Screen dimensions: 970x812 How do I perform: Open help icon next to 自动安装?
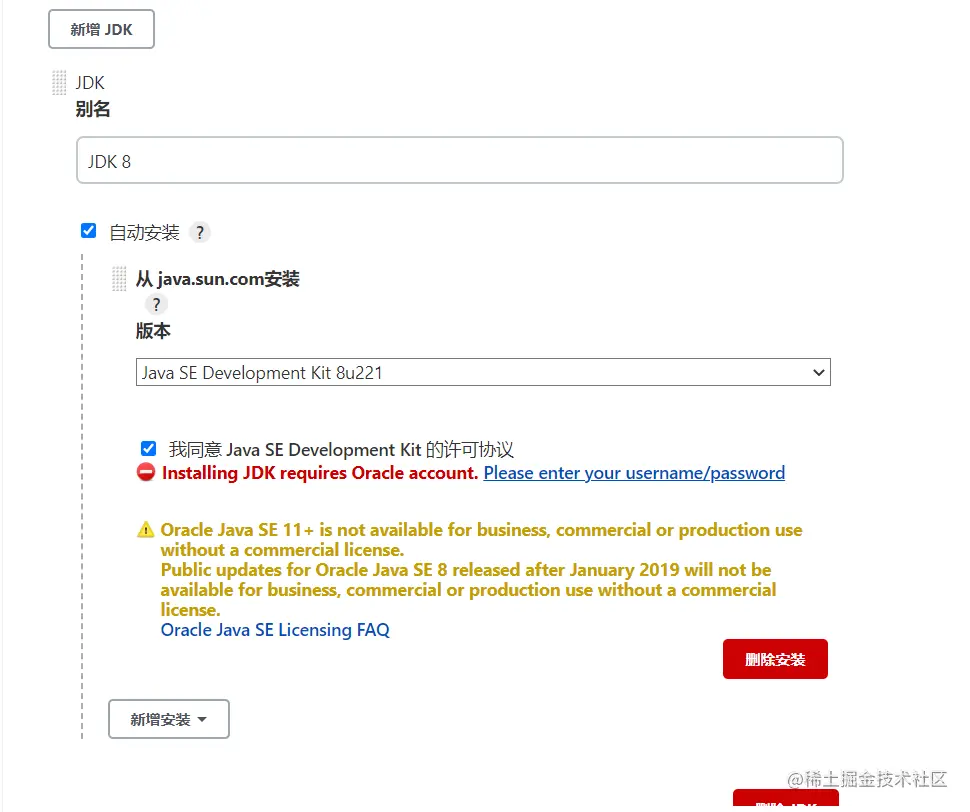[199, 233]
